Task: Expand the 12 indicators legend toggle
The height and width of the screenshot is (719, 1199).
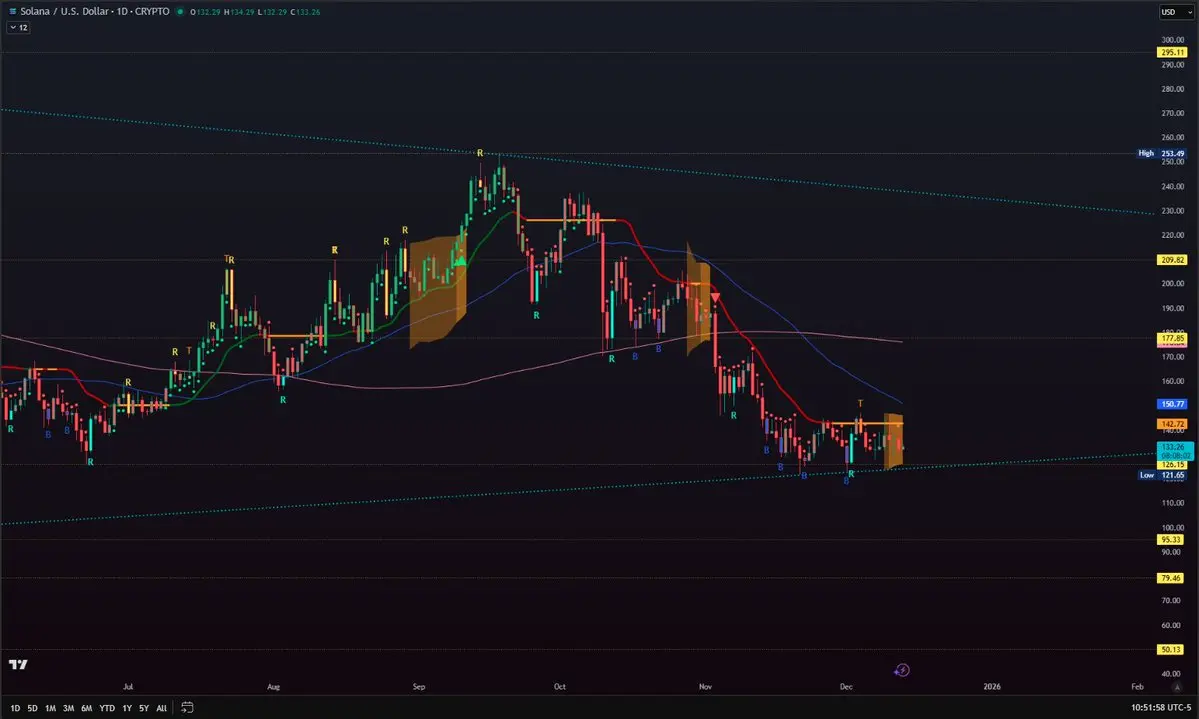Action: [x=18, y=28]
